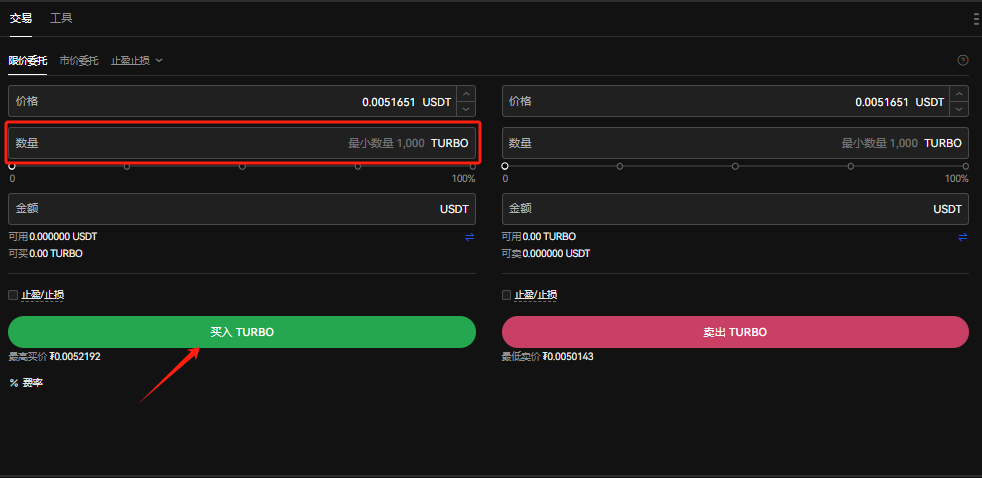Click the sell slider midpoint marker
This screenshot has width=982, height=478.
pos(735,166)
